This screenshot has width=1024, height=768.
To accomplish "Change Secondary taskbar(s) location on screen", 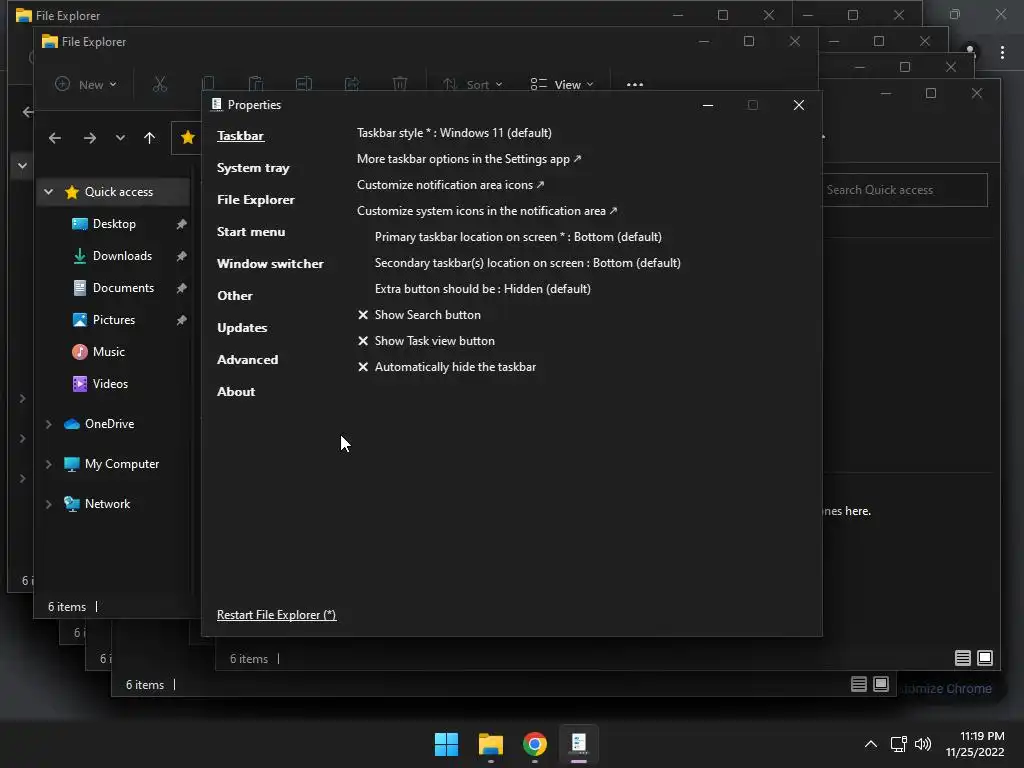I will (528, 263).
